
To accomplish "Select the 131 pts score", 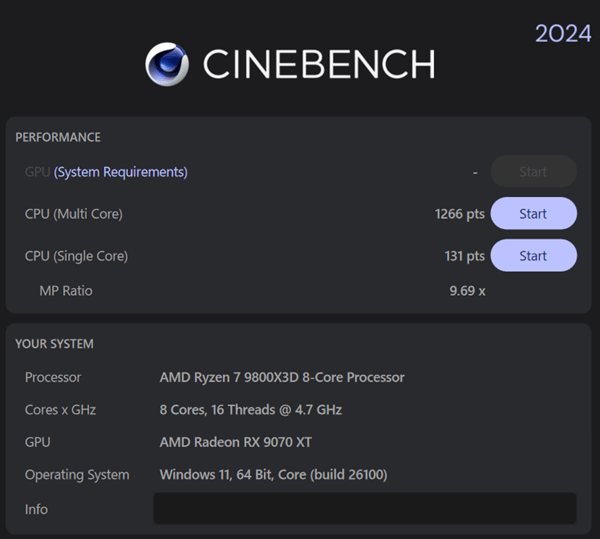I will pos(465,256).
